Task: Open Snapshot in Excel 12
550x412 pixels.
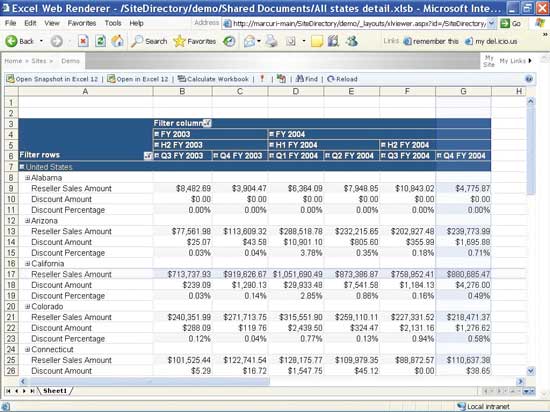Action: point(52,79)
